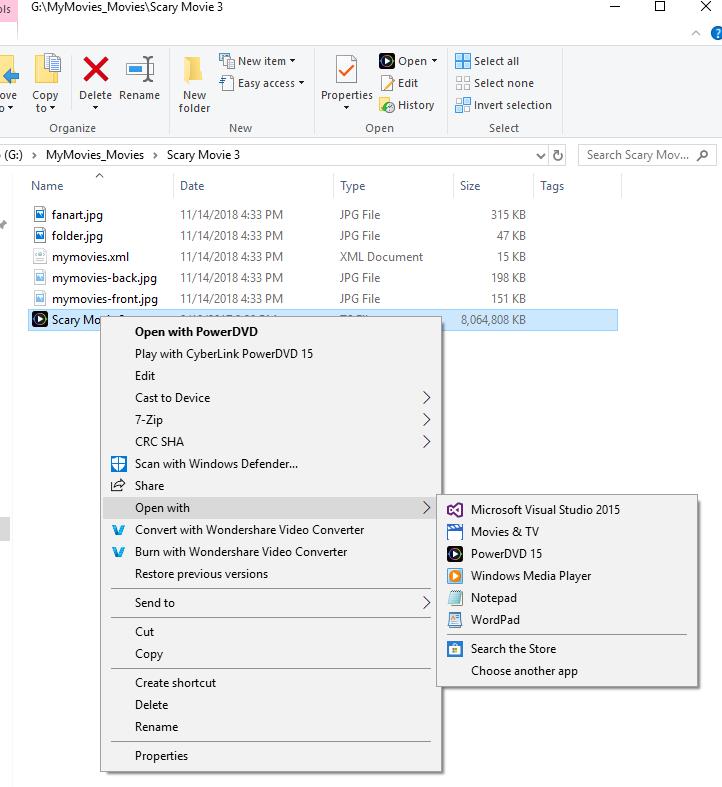Expand the Delete dropdown arrow
This screenshot has width=722, height=787.
pyautogui.click(x=95, y=107)
